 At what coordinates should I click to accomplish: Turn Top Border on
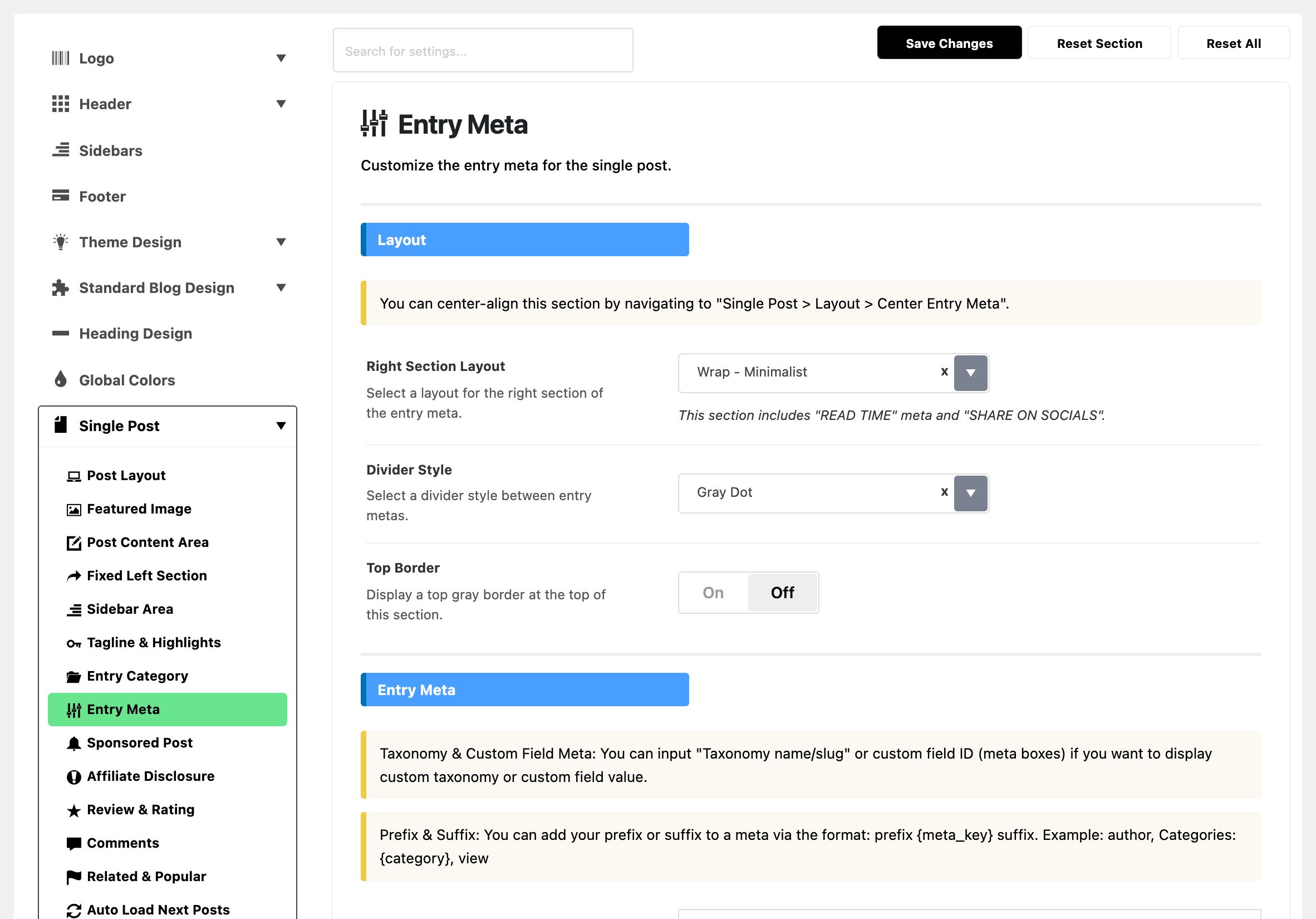click(x=713, y=592)
